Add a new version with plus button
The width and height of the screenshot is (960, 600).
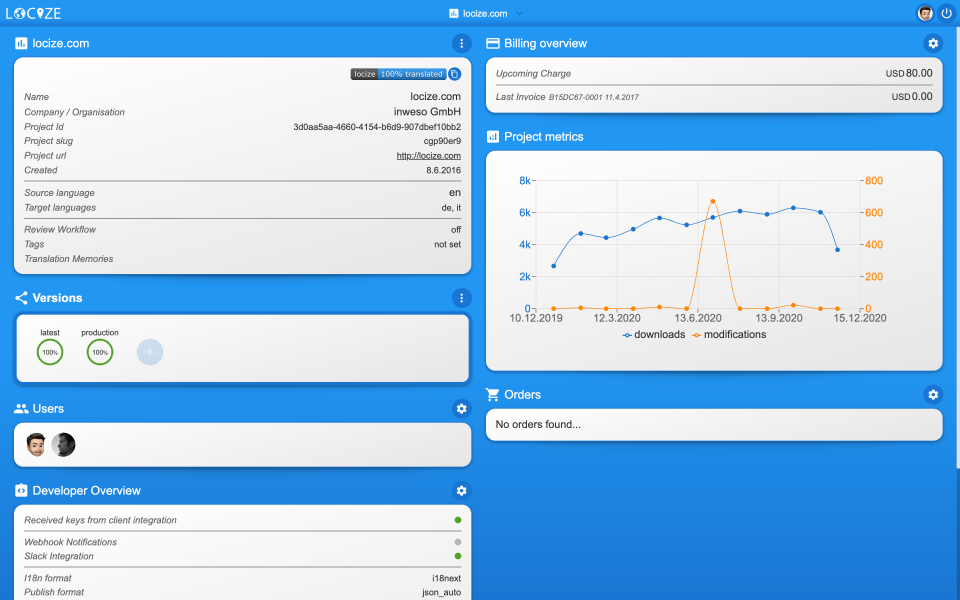(x=150, y=352)
